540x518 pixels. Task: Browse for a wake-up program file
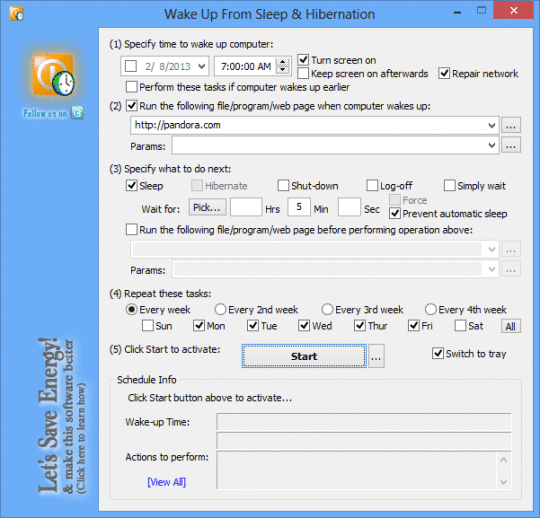point(511,125)
